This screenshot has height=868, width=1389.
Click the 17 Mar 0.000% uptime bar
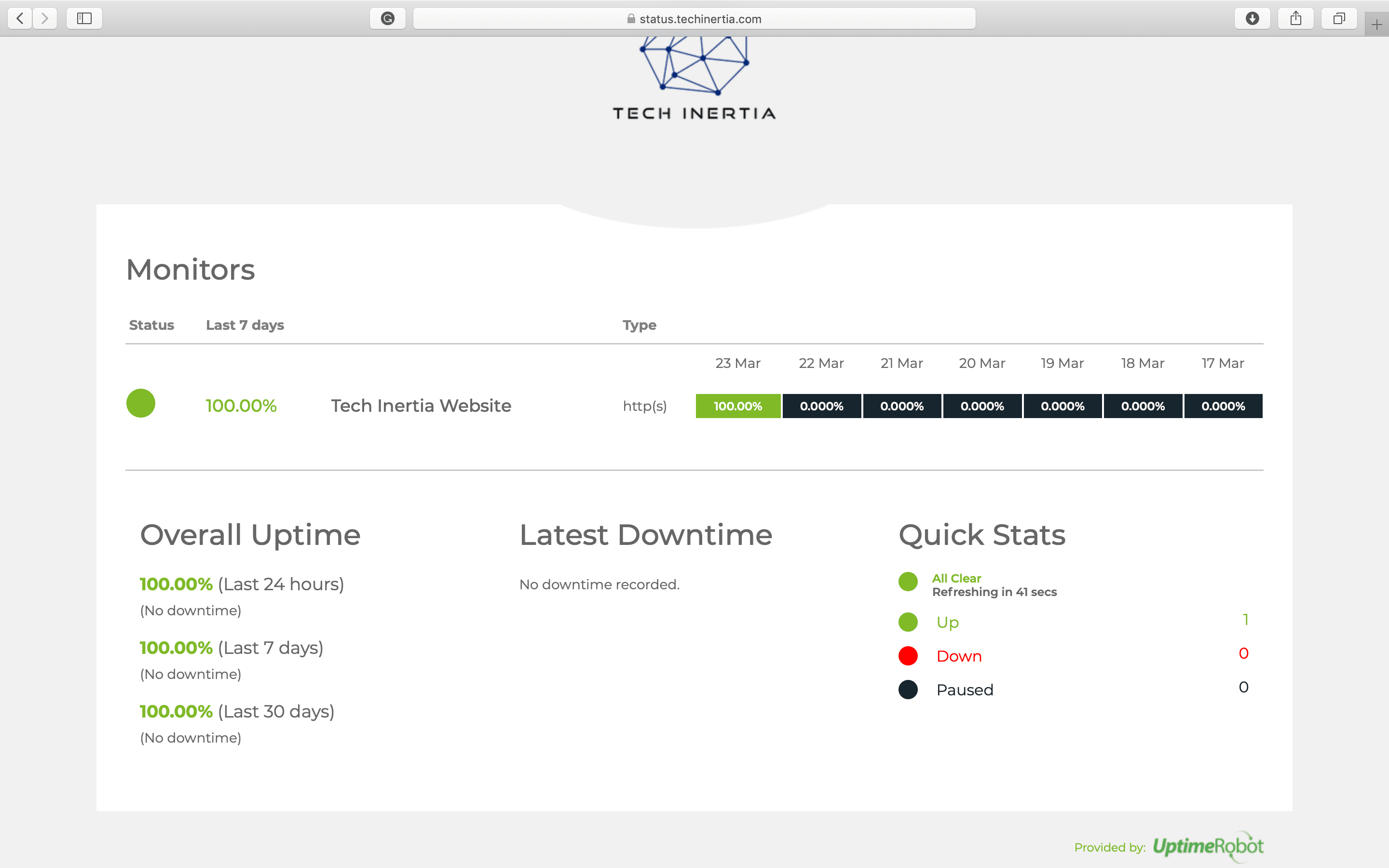[x=1224, y=406]
